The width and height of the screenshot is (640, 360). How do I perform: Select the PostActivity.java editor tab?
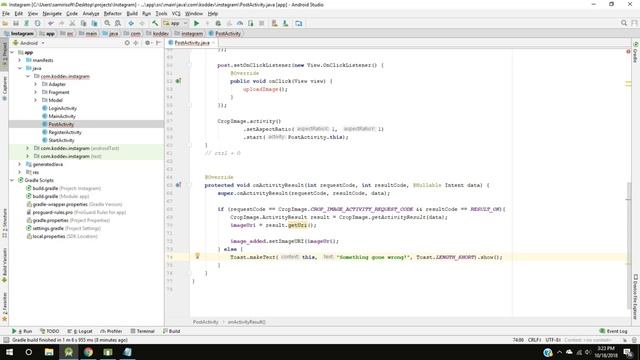tap(192, 43)
